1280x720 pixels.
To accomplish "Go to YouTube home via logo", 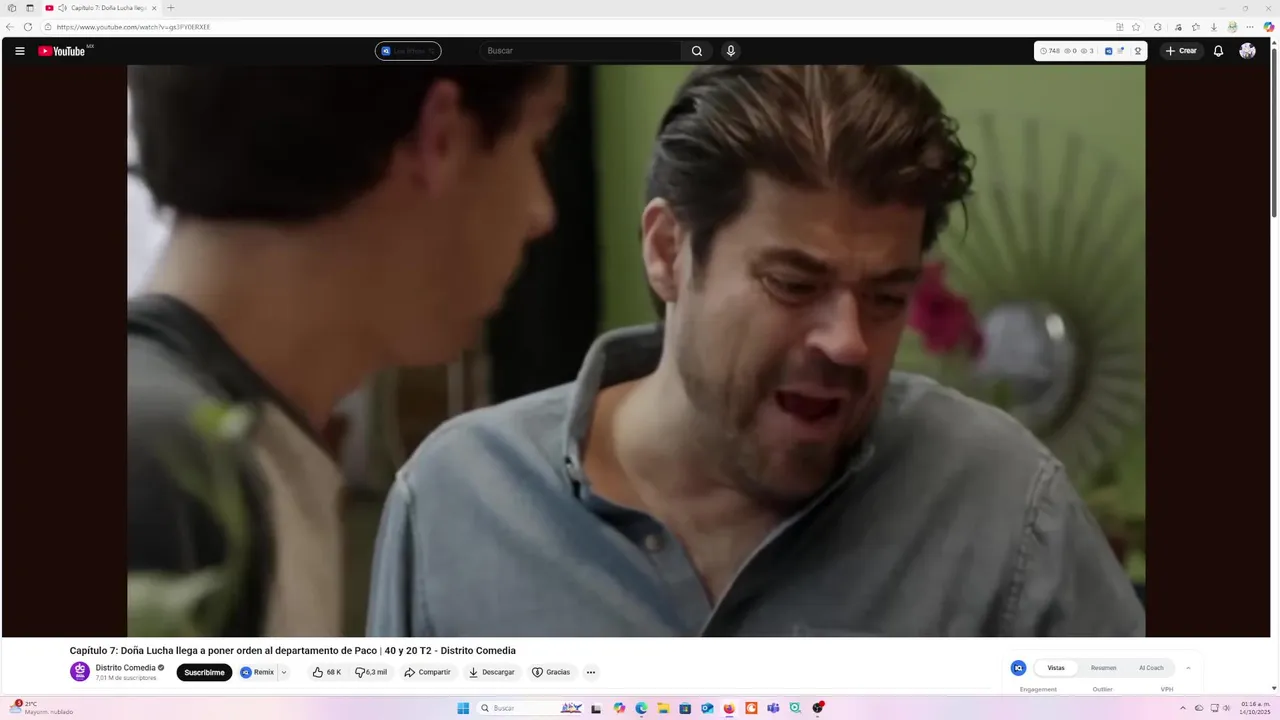I will 62,51.
